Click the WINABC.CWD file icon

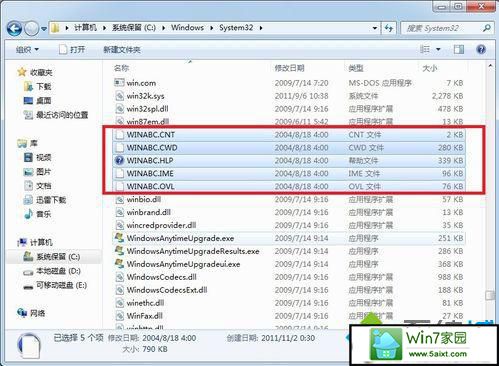click(x=119, y=148)
